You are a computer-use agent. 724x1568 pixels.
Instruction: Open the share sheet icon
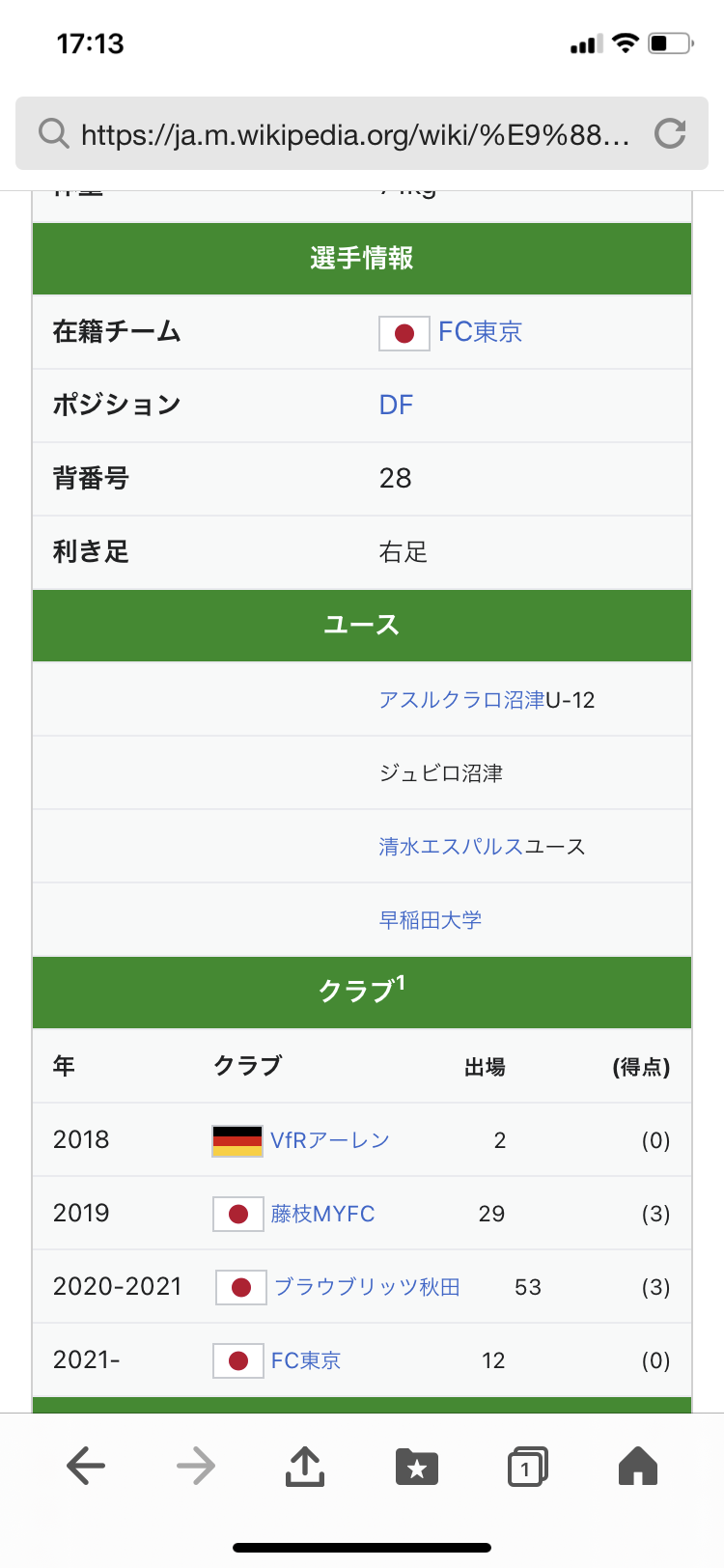coord(305,1466)
